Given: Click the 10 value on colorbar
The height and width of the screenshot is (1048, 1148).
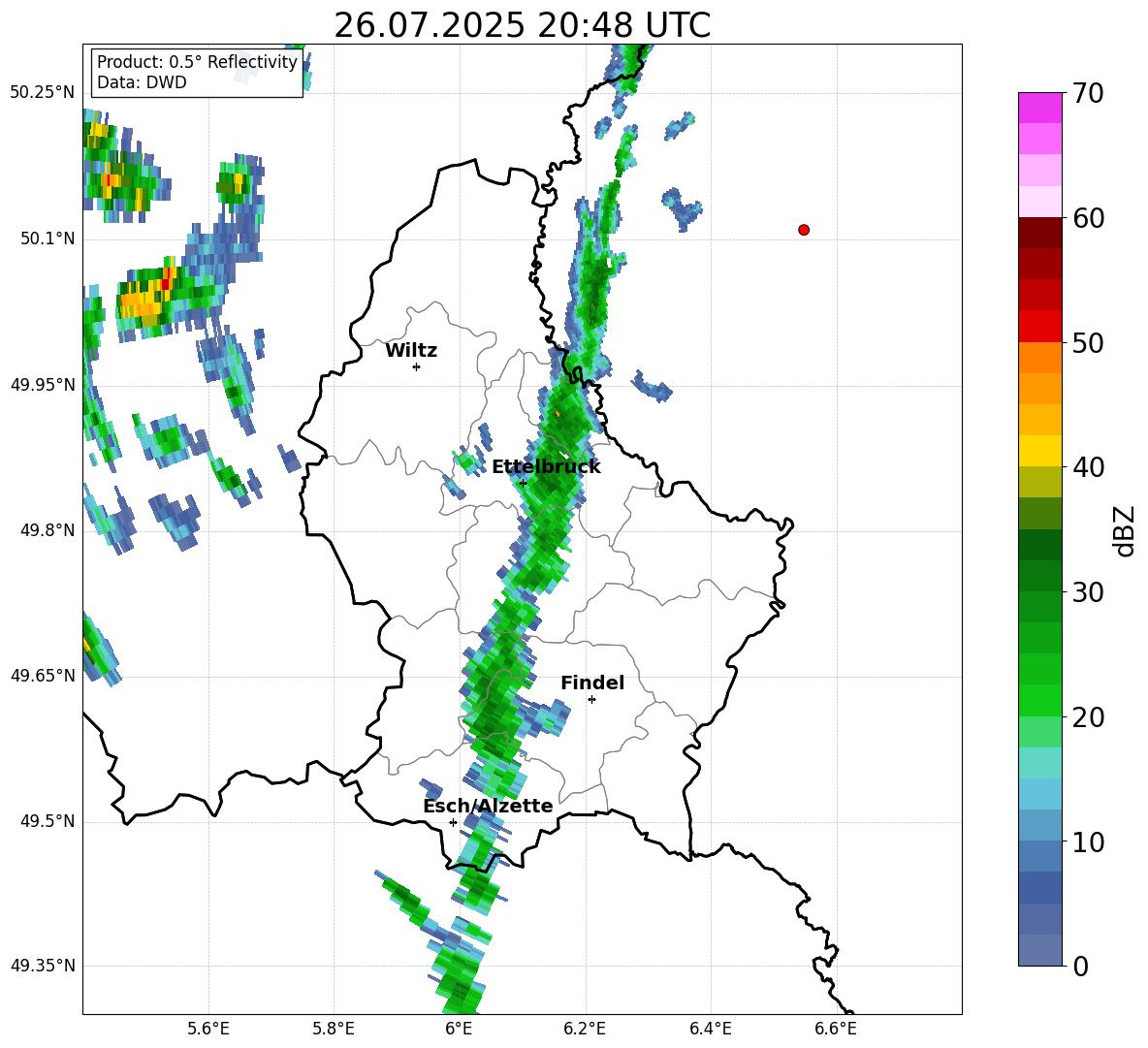Looking at the screenshot, I should 1088,842.
